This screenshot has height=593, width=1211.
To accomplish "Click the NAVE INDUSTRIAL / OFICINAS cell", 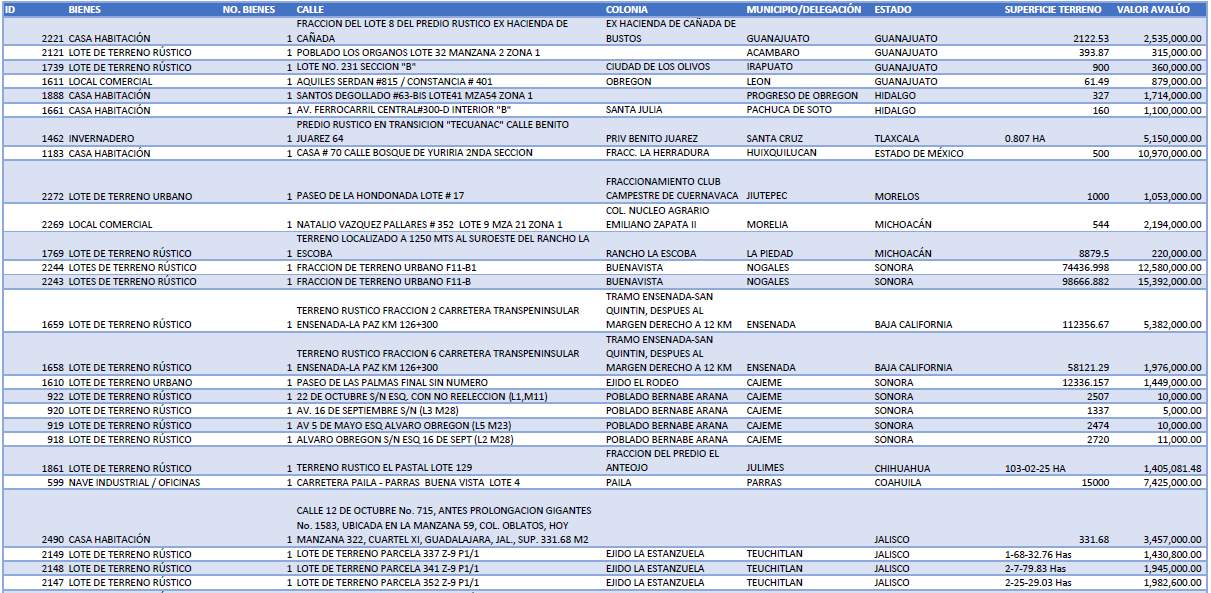I will pyautogui.click(x=134, y=483).
